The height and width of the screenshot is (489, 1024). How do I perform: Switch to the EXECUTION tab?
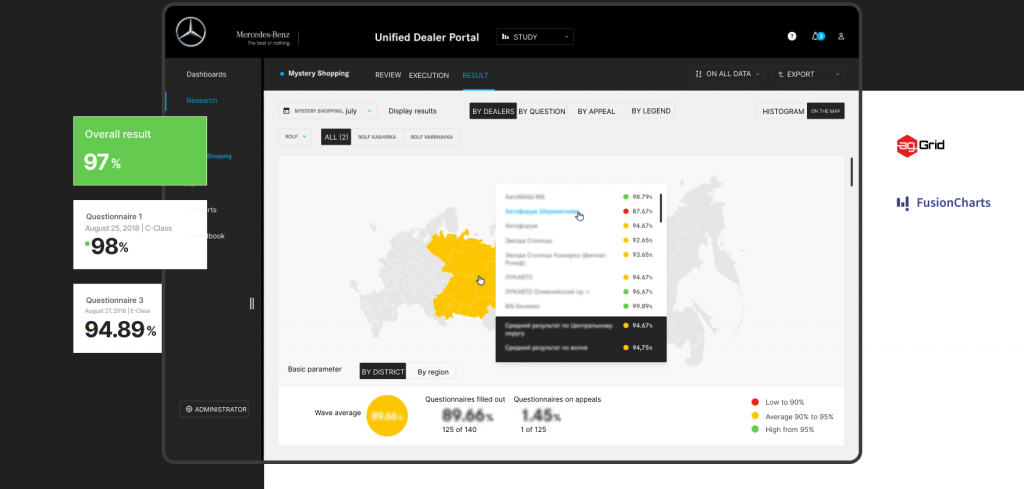click(428, 75)
